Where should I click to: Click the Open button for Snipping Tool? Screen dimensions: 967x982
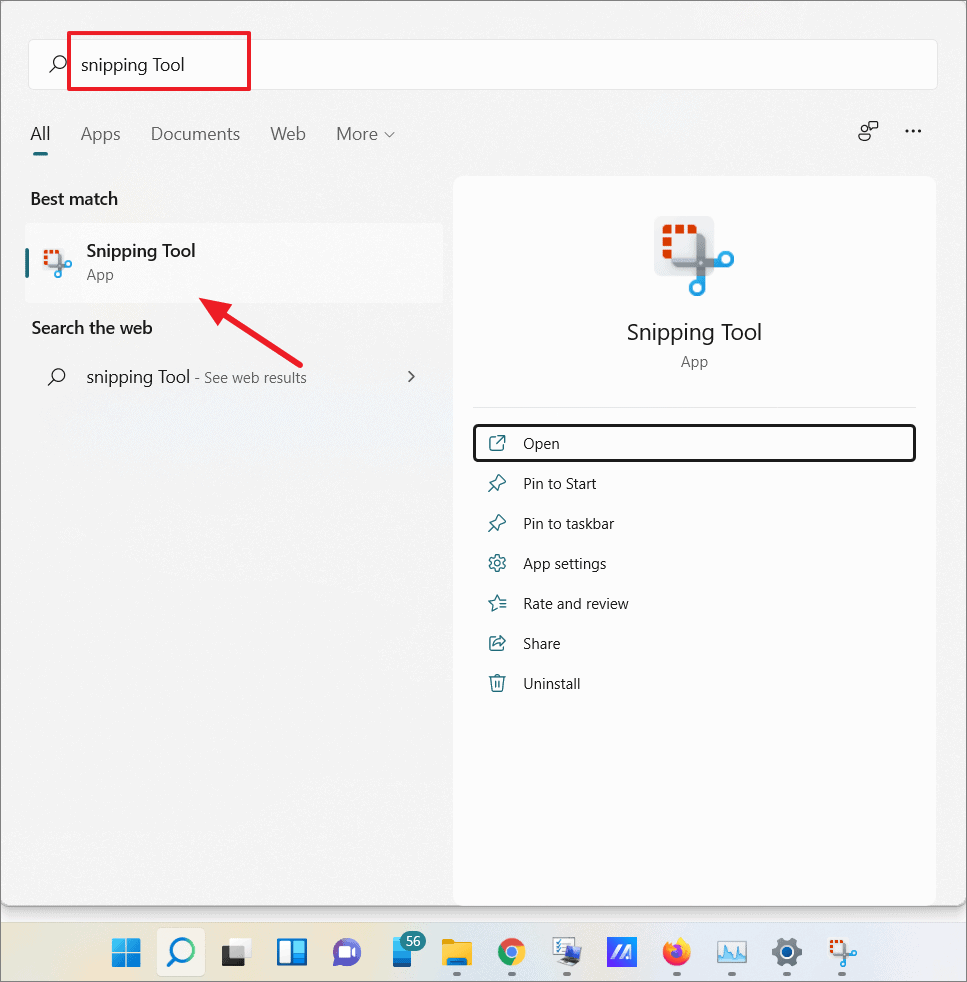tap(694, 443)
